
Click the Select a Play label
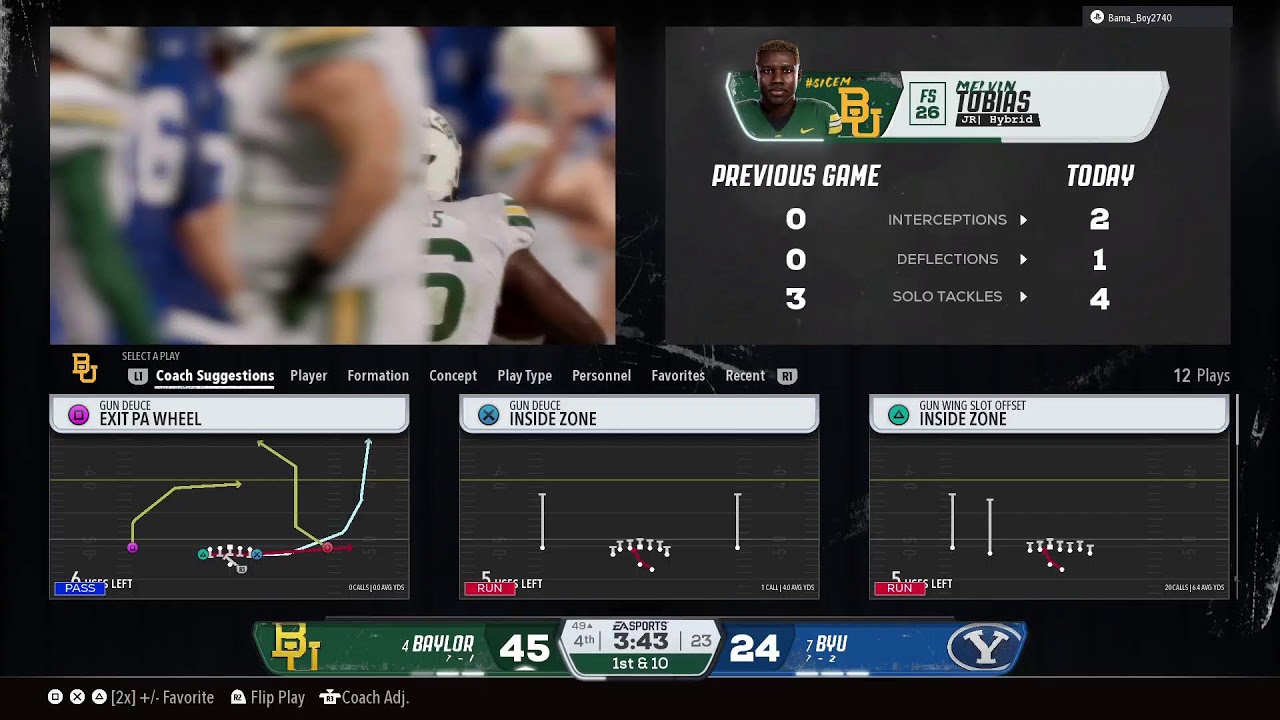(x=151, y=356)
